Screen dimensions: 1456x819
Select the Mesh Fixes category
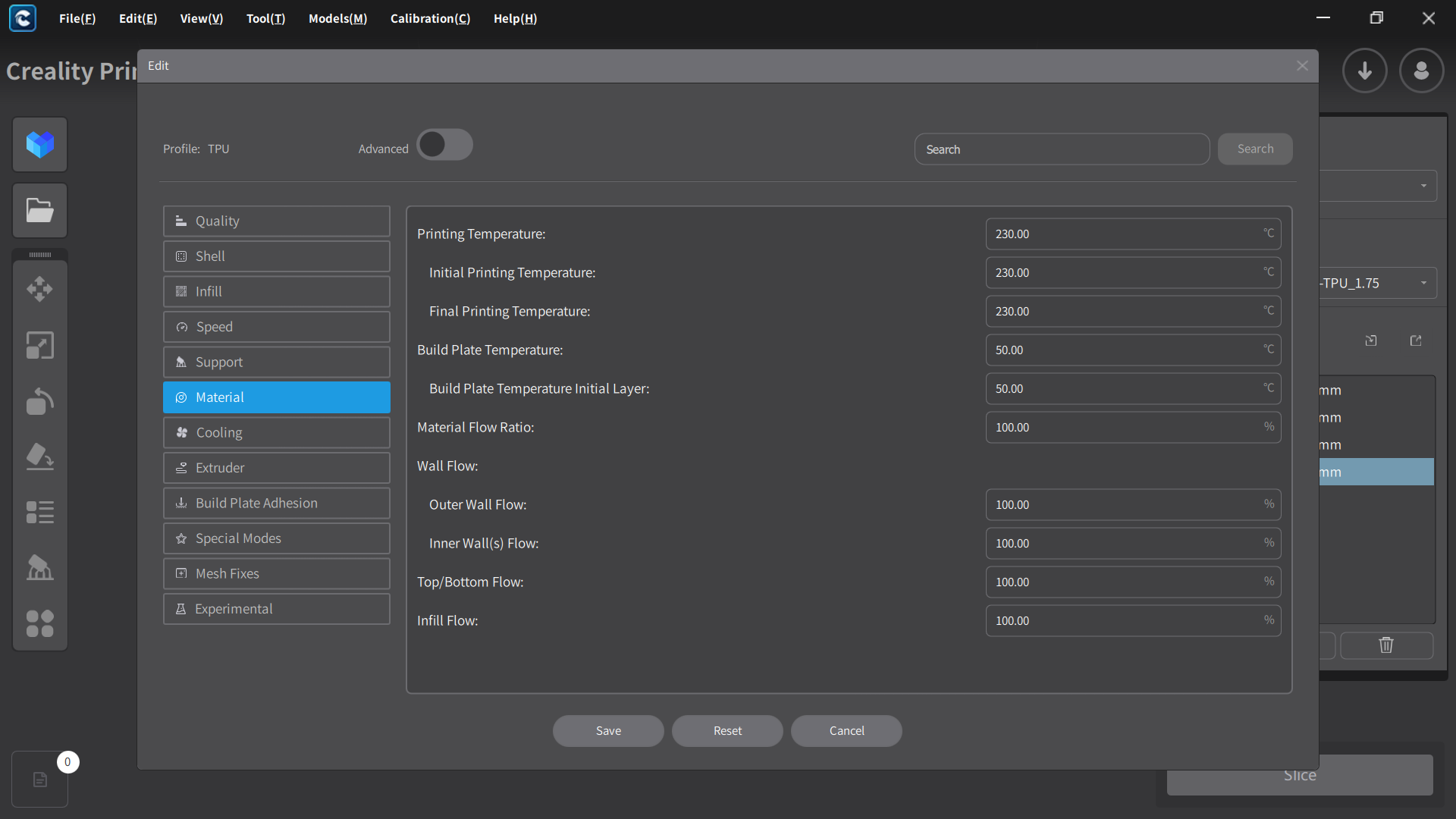(277, 574)
